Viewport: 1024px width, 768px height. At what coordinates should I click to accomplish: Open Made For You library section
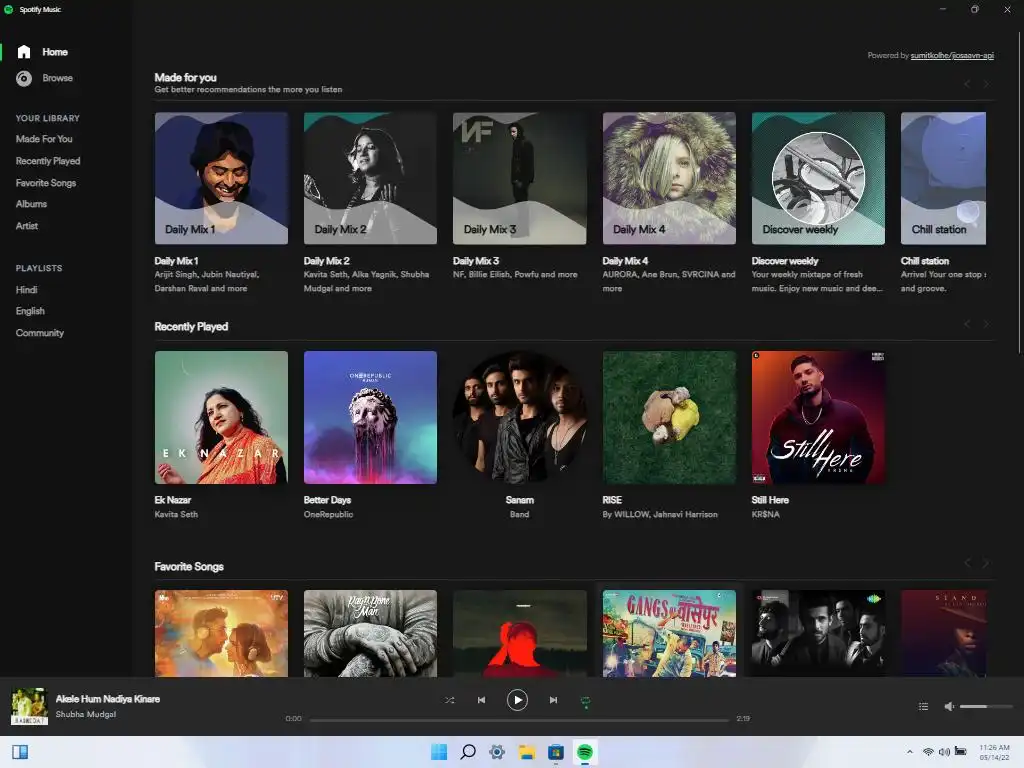[x=44, y=138]
